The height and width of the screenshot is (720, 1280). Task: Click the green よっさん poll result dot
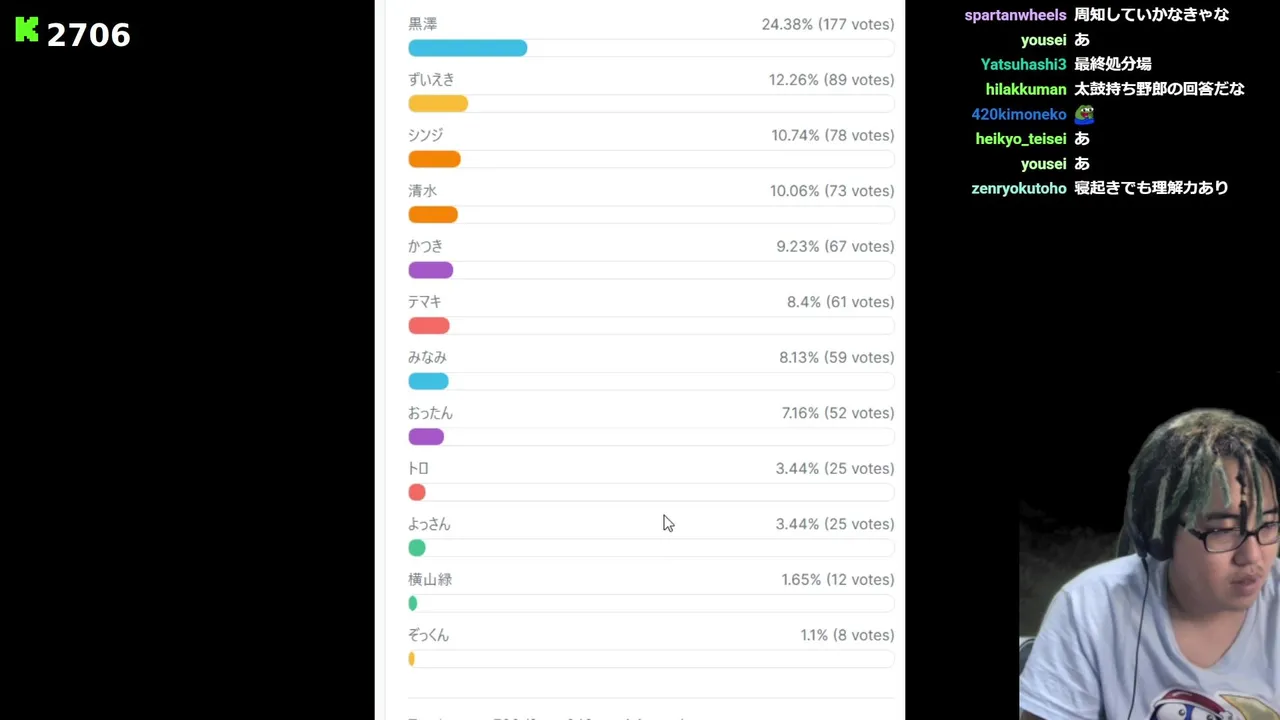(417, 548)
